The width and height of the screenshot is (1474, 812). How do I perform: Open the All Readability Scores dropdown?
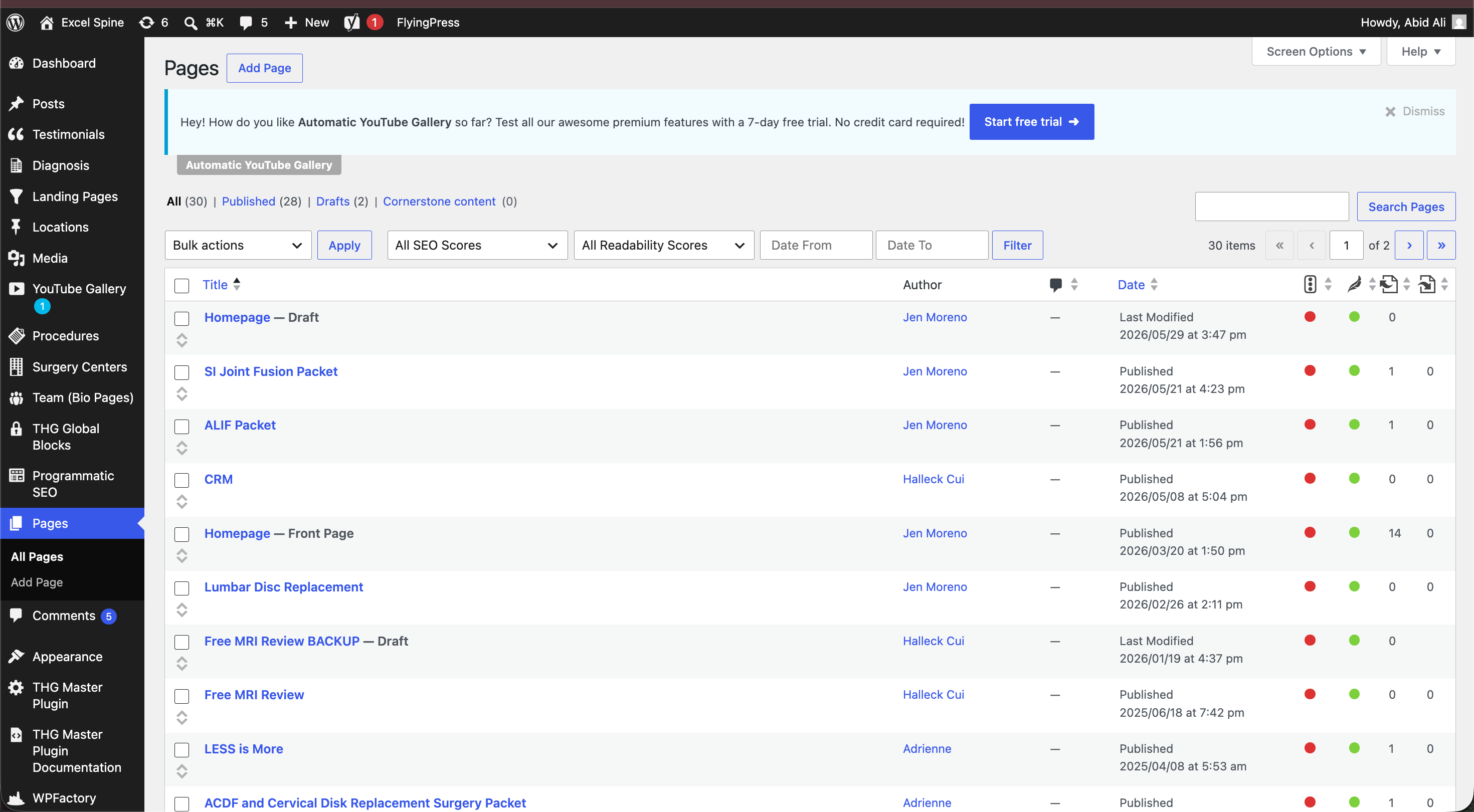click(x=664, y=245)
